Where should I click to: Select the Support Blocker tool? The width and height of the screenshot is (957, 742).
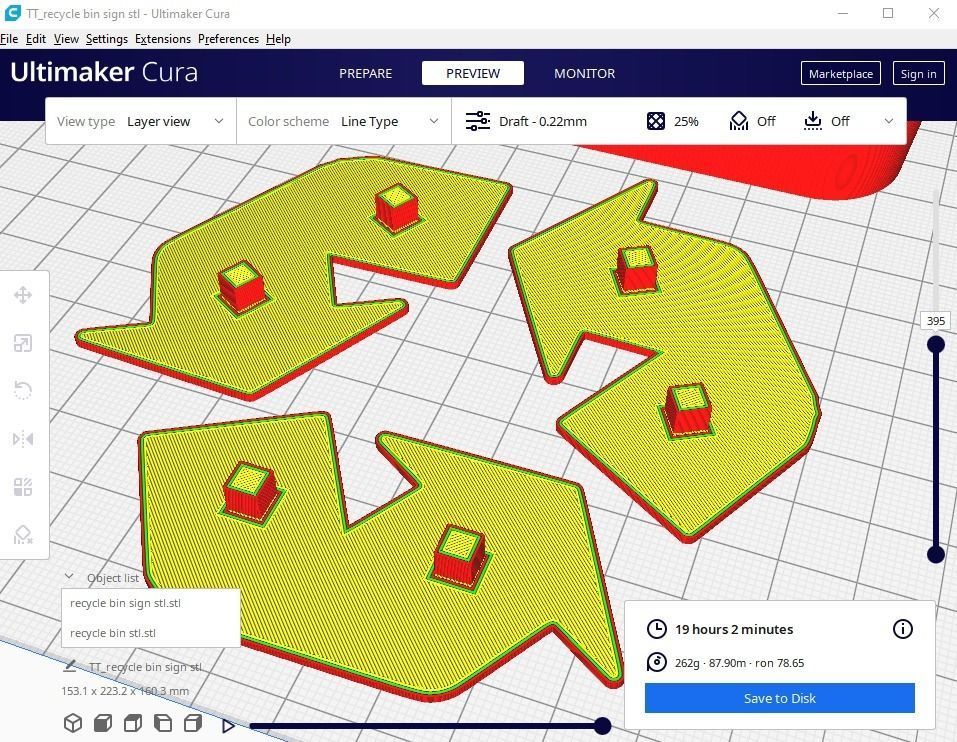[23, 535]
